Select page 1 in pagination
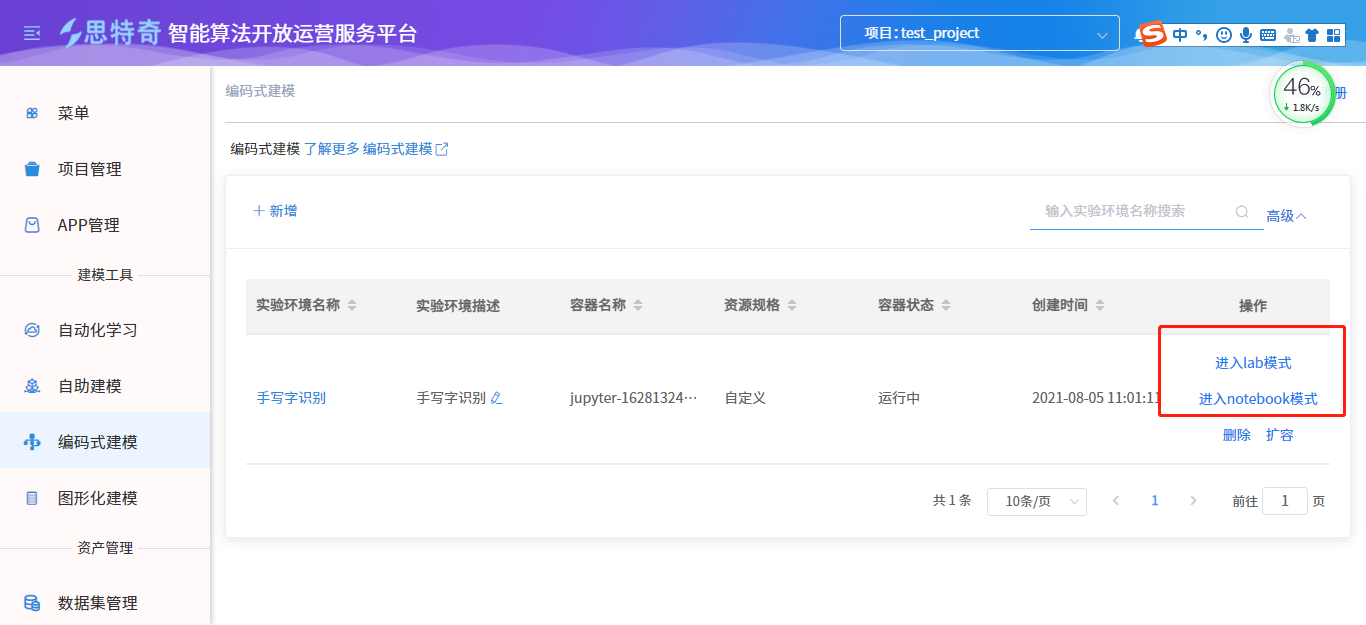1366x625 pixels. (1155, 501)
